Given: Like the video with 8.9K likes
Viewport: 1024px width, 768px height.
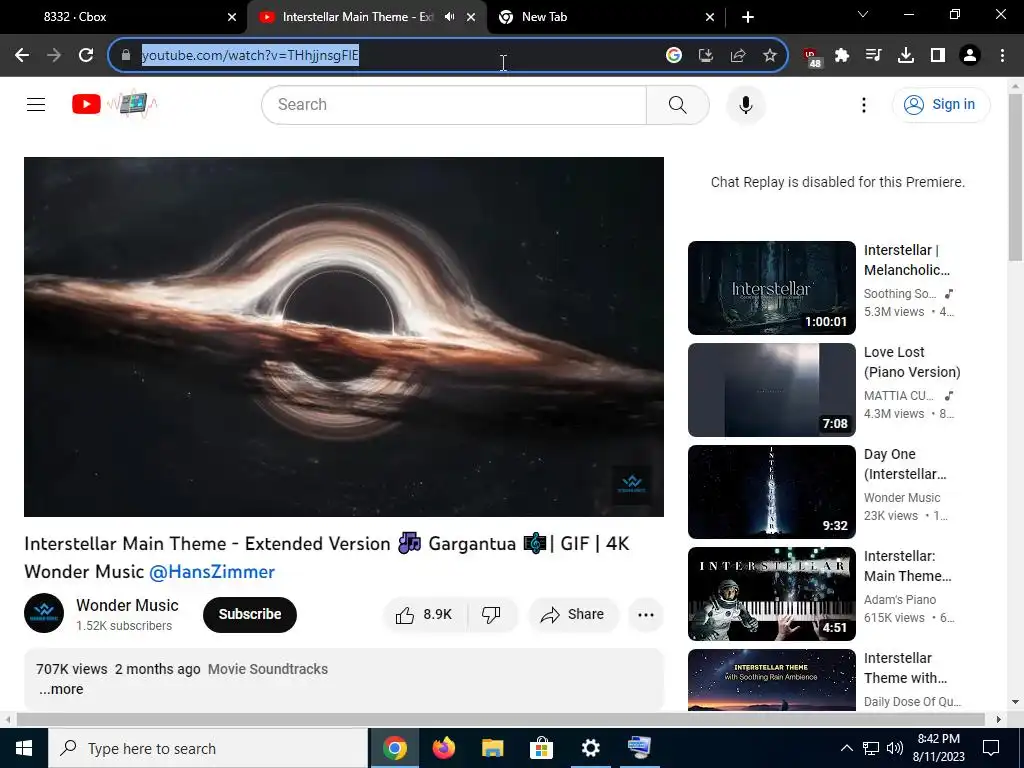Looking at the screenshot, I should pyautogui.click(x=424, y=615).
